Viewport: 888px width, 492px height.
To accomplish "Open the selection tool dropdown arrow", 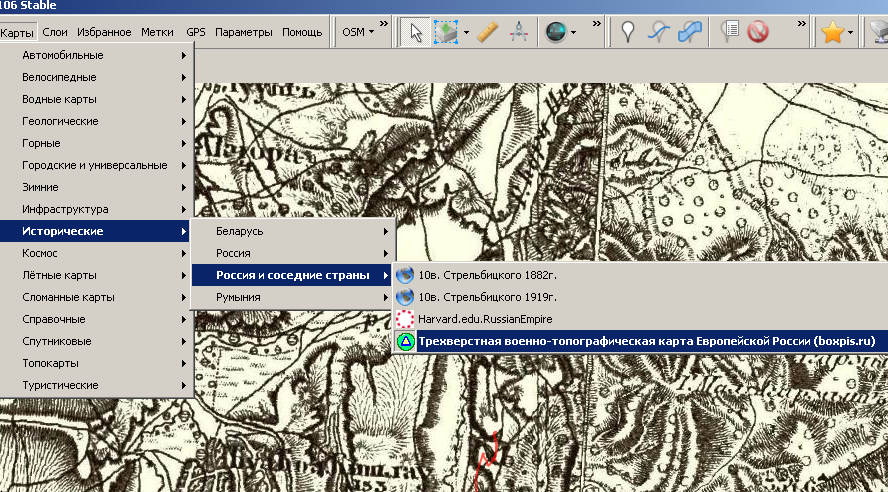I will [466, 32].
